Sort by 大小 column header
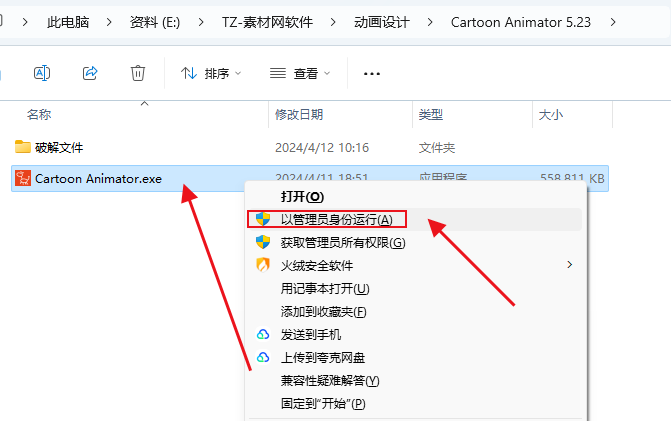The width and height of the screenshot is (671, 421). pos(551,115)
